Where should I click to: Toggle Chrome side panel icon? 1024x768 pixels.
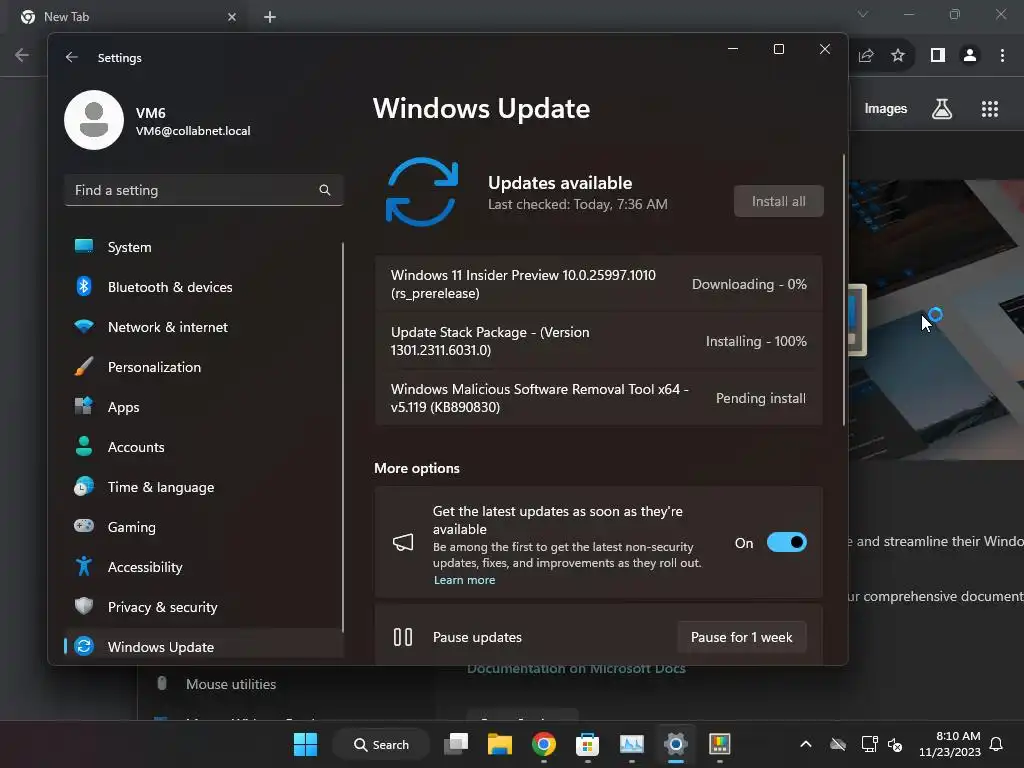tap(938, 56)
